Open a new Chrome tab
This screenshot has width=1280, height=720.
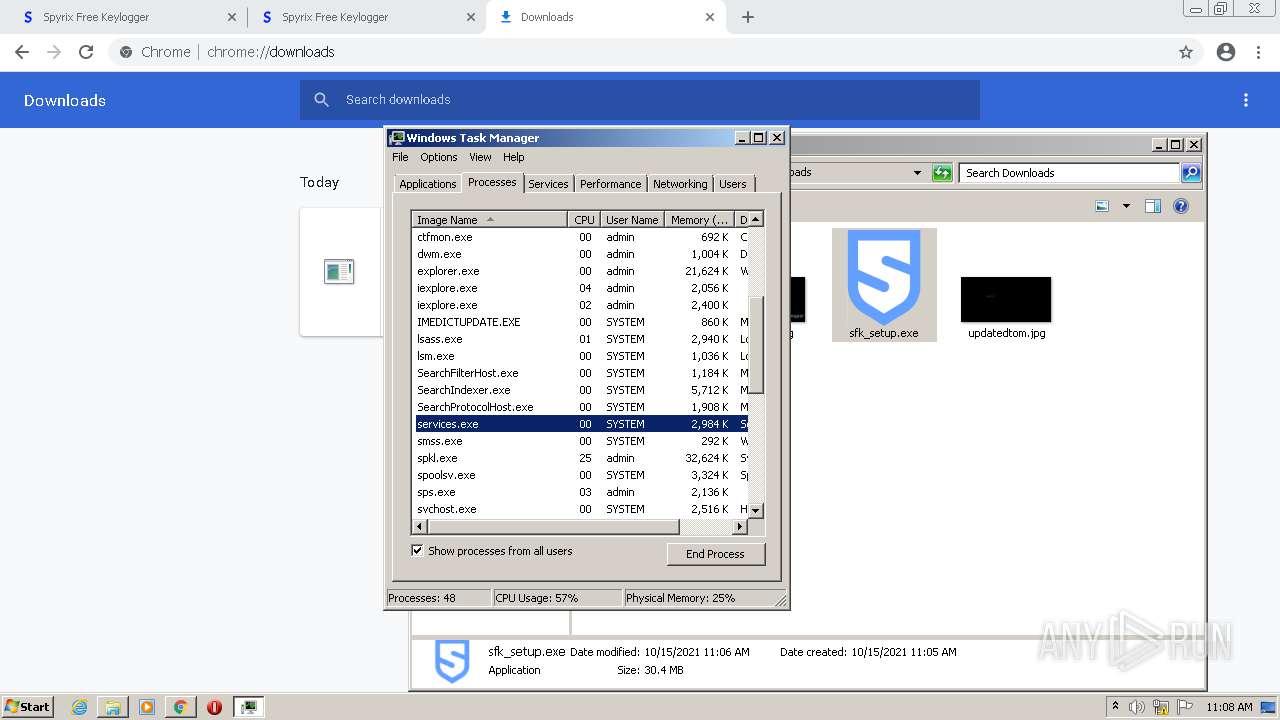tap(748, 17)
